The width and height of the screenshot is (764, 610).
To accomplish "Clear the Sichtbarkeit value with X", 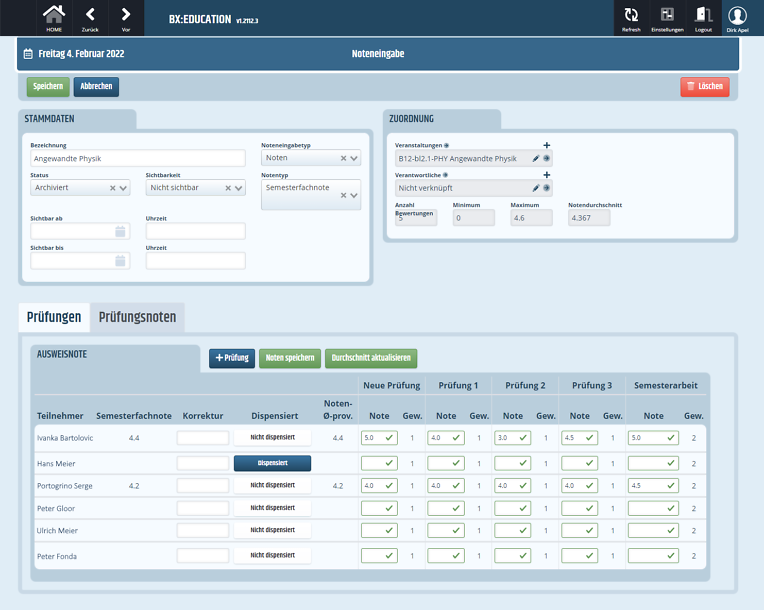I will 228,188.
